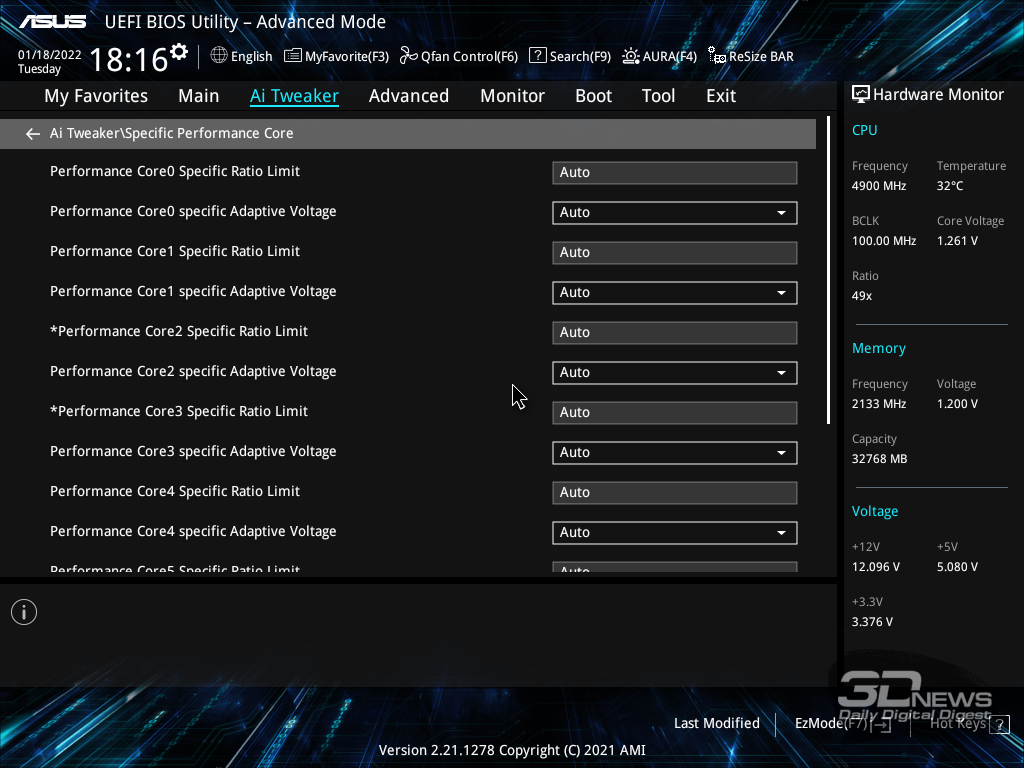Viewport: 1024px width, 768px height.
Task: Open AURA(F4) label
Action: point(669,57)
